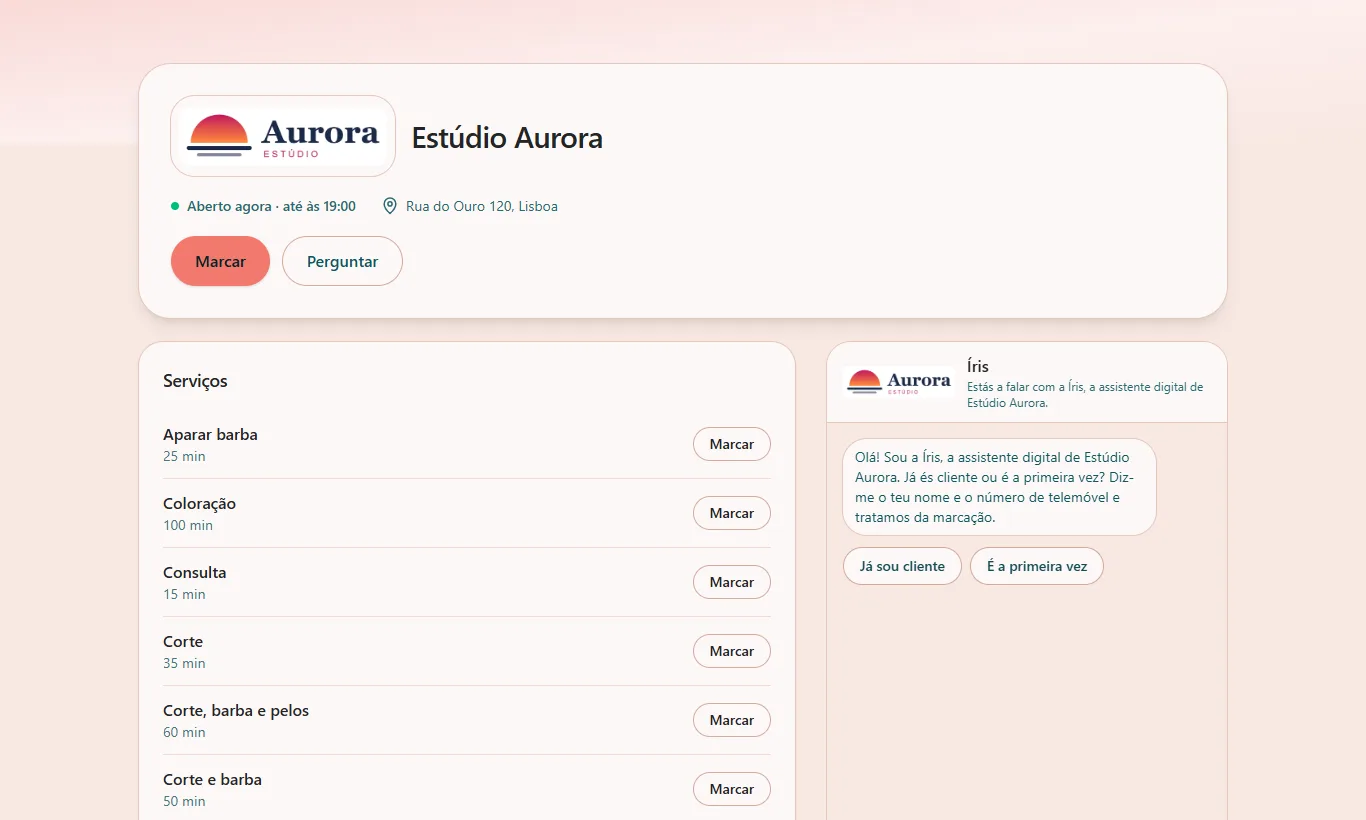Book the Aparar barba service

tap(732, 444)
